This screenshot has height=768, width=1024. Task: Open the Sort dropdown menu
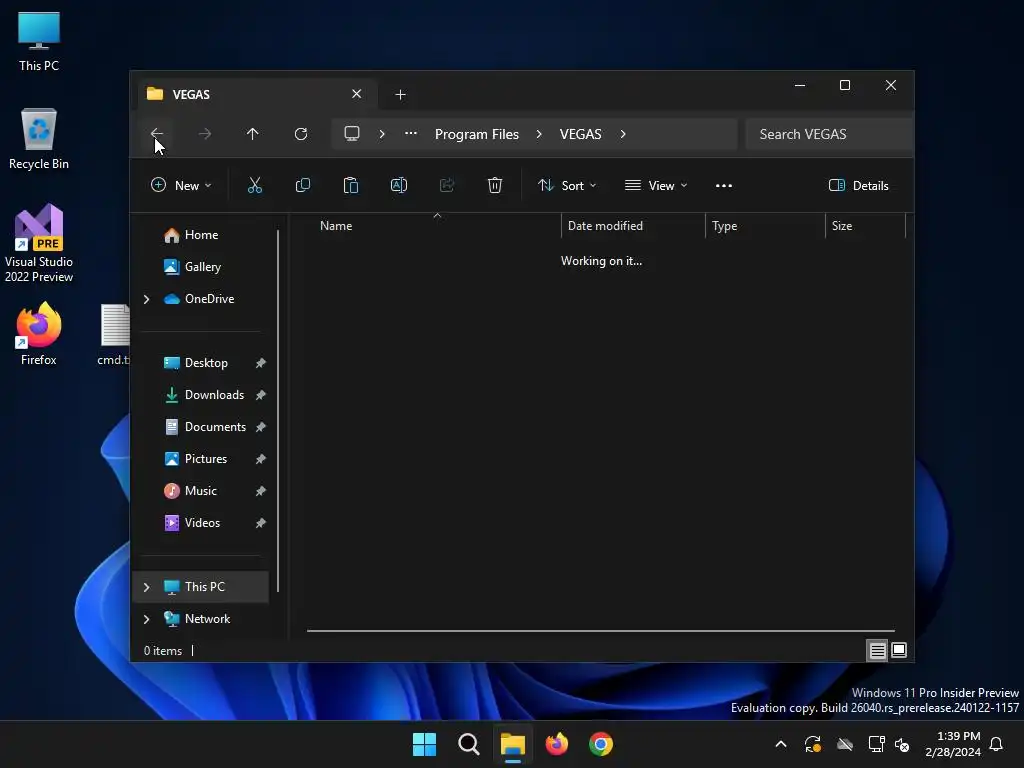click(x=567, y=185)
